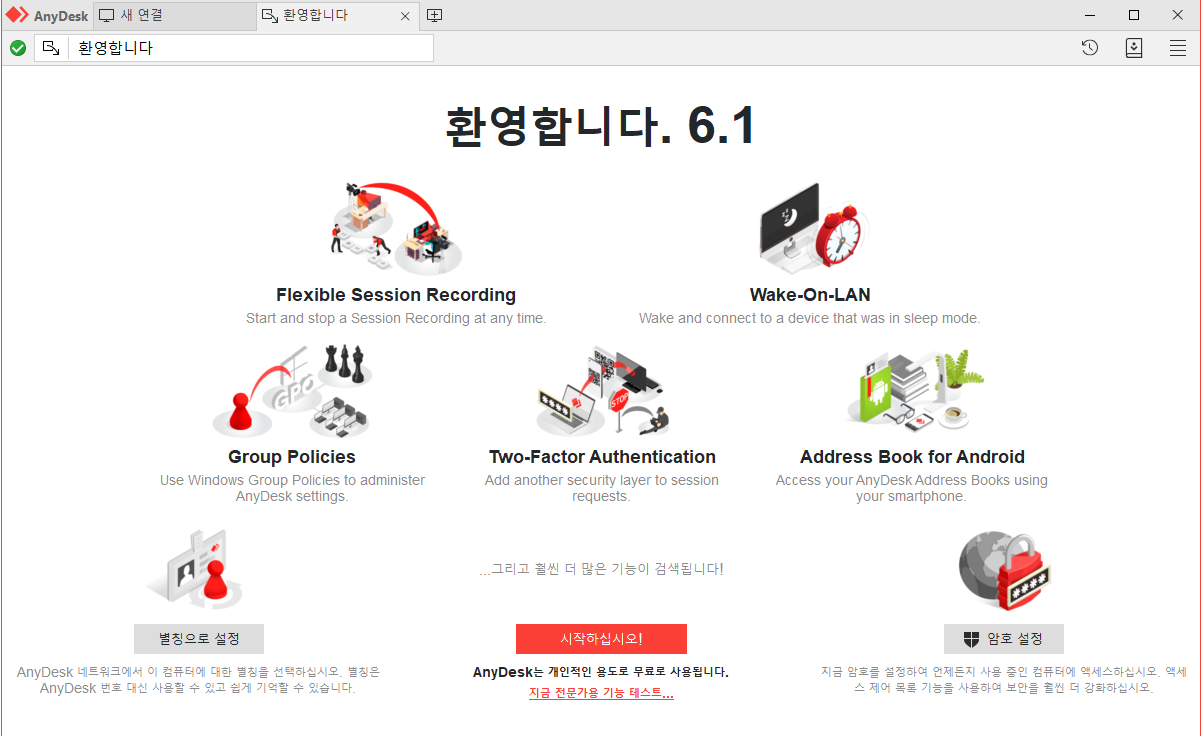Click the AnyDesk logo icon
Image resolution: width=1201 pixels, height=736 pixels.
17,15
